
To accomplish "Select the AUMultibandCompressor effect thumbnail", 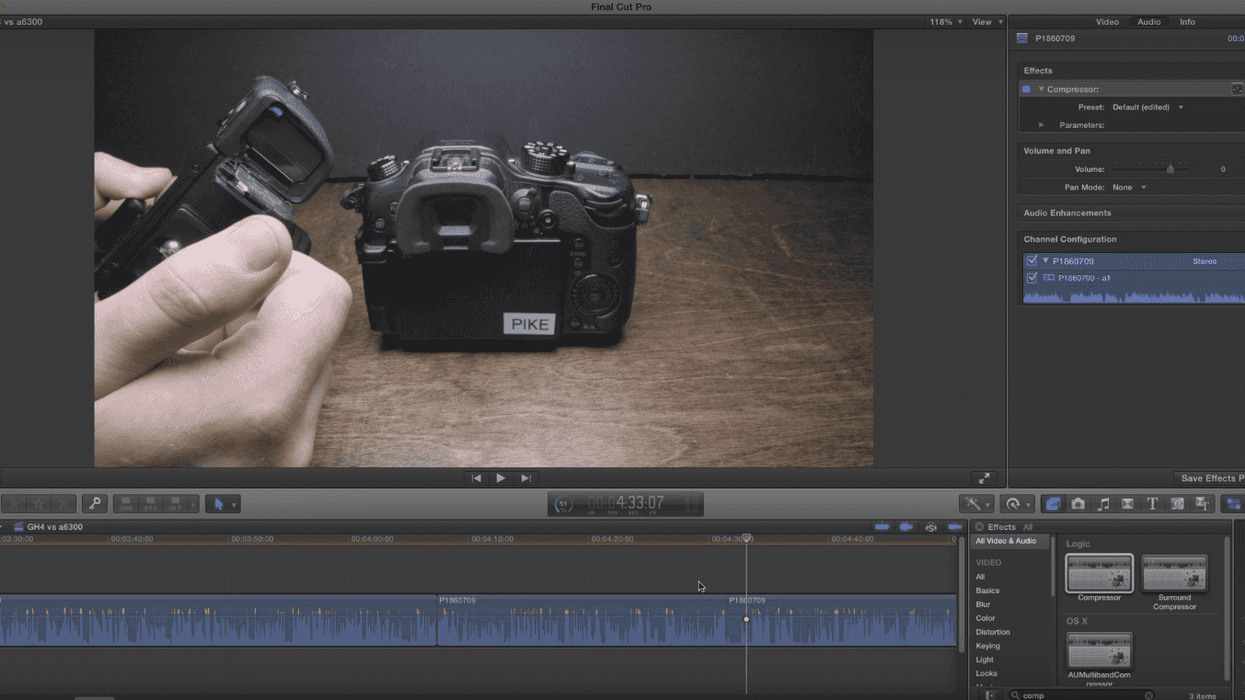I will (1099, 651).
